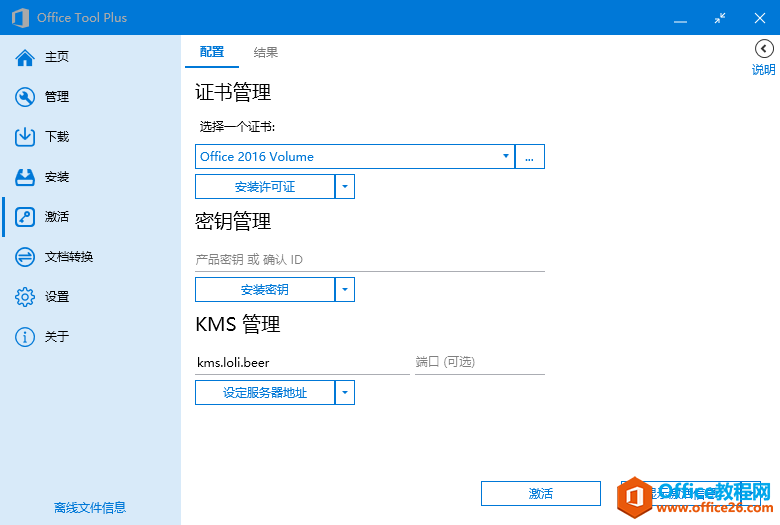Go to 文档转换 menu label

69,257
